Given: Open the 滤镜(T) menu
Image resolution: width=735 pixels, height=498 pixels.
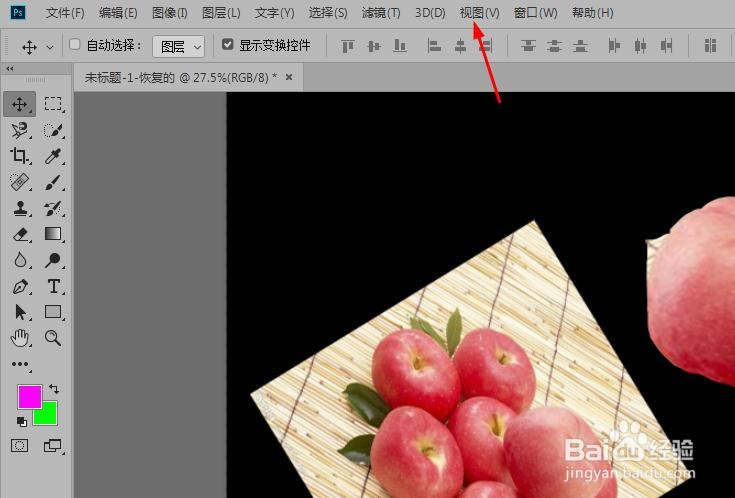Looking at the screenshot, I should pyautogui.click(x=381, y=13).
